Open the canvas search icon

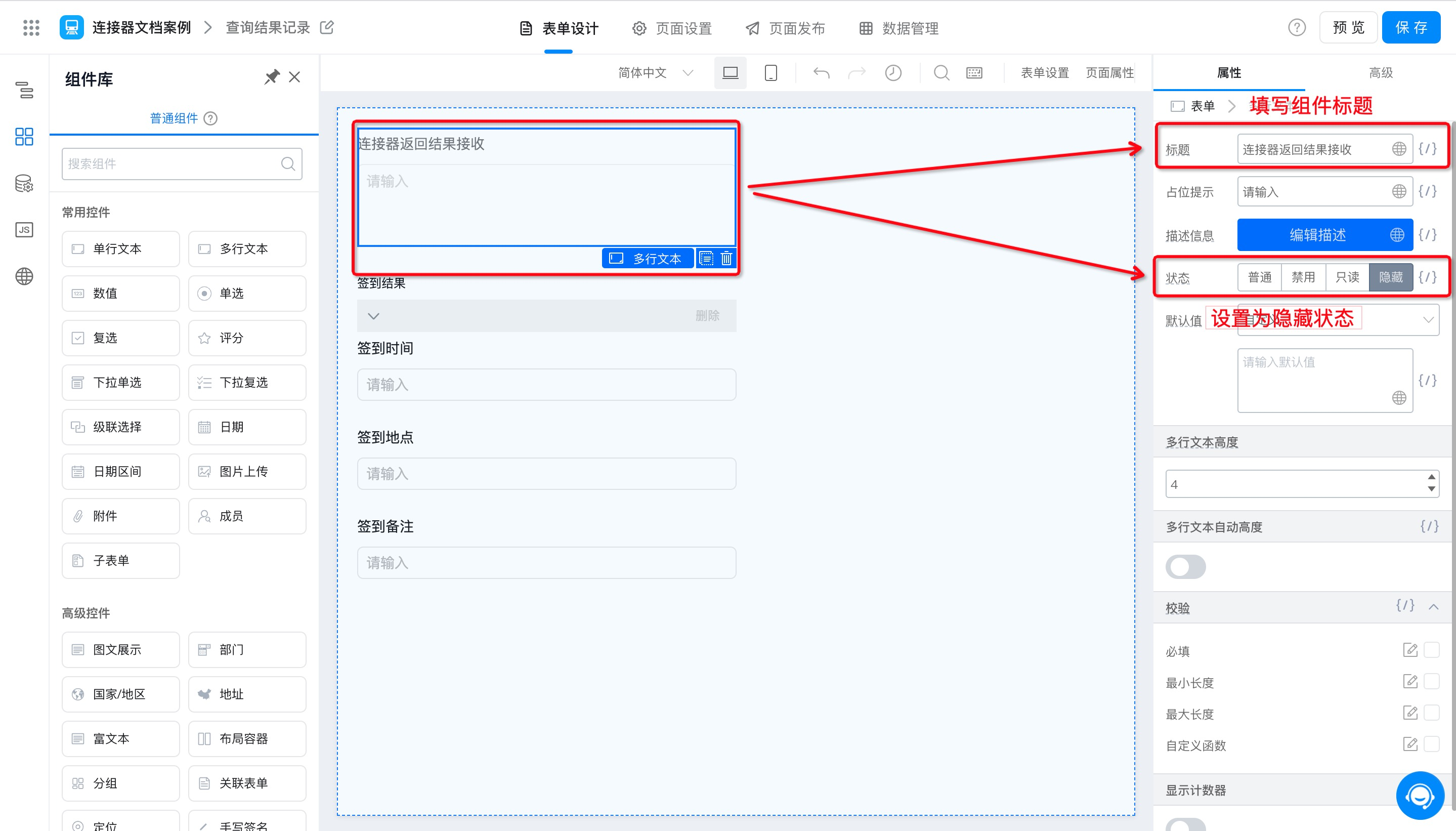[941, 72]
